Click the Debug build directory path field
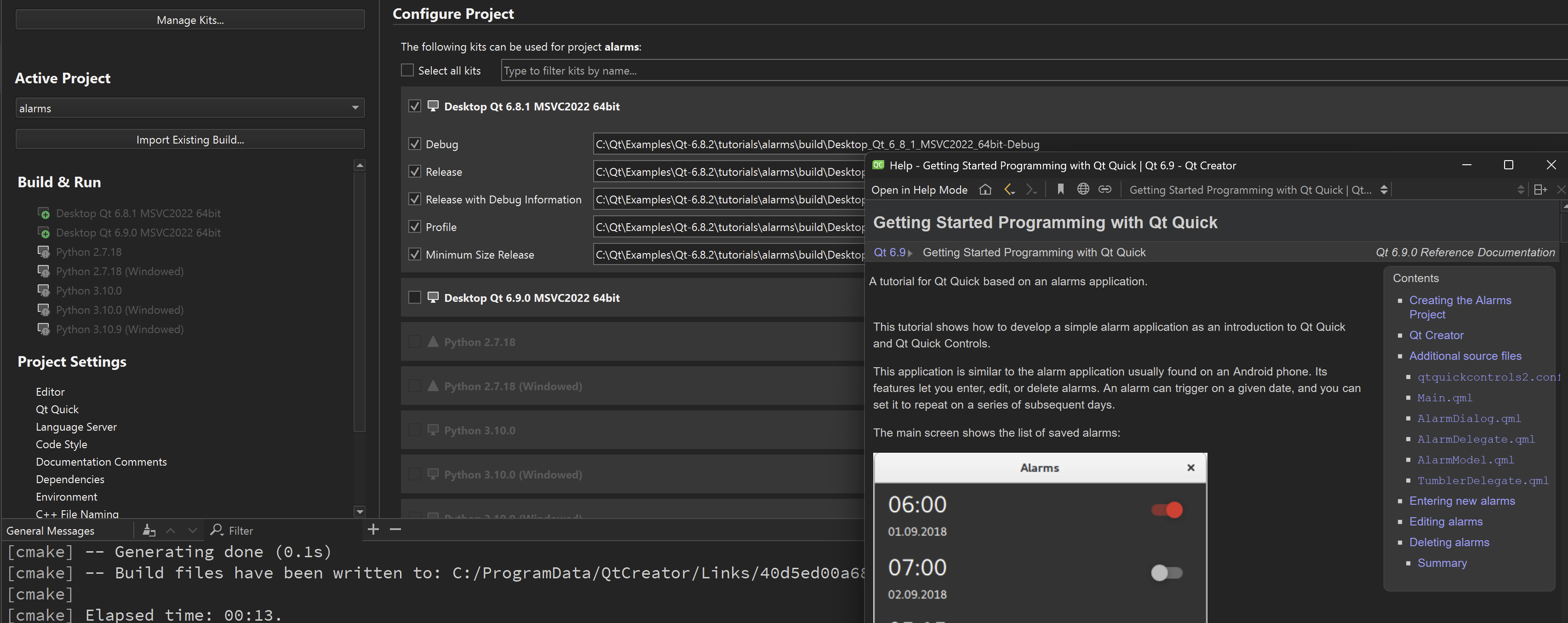 pos(1081,144)
